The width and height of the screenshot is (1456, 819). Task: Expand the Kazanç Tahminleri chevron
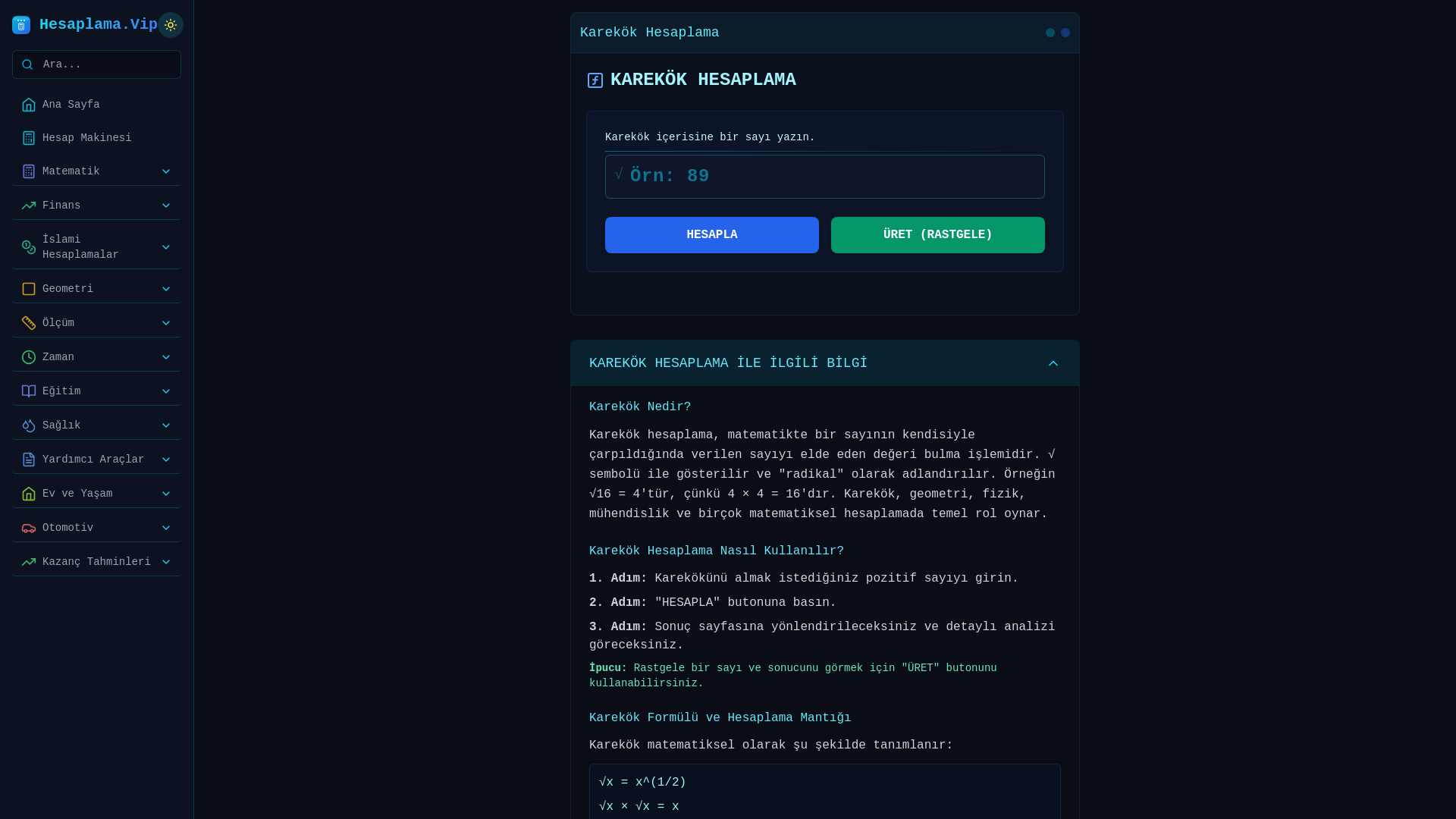pyautogui.click(x=166, y=562)
